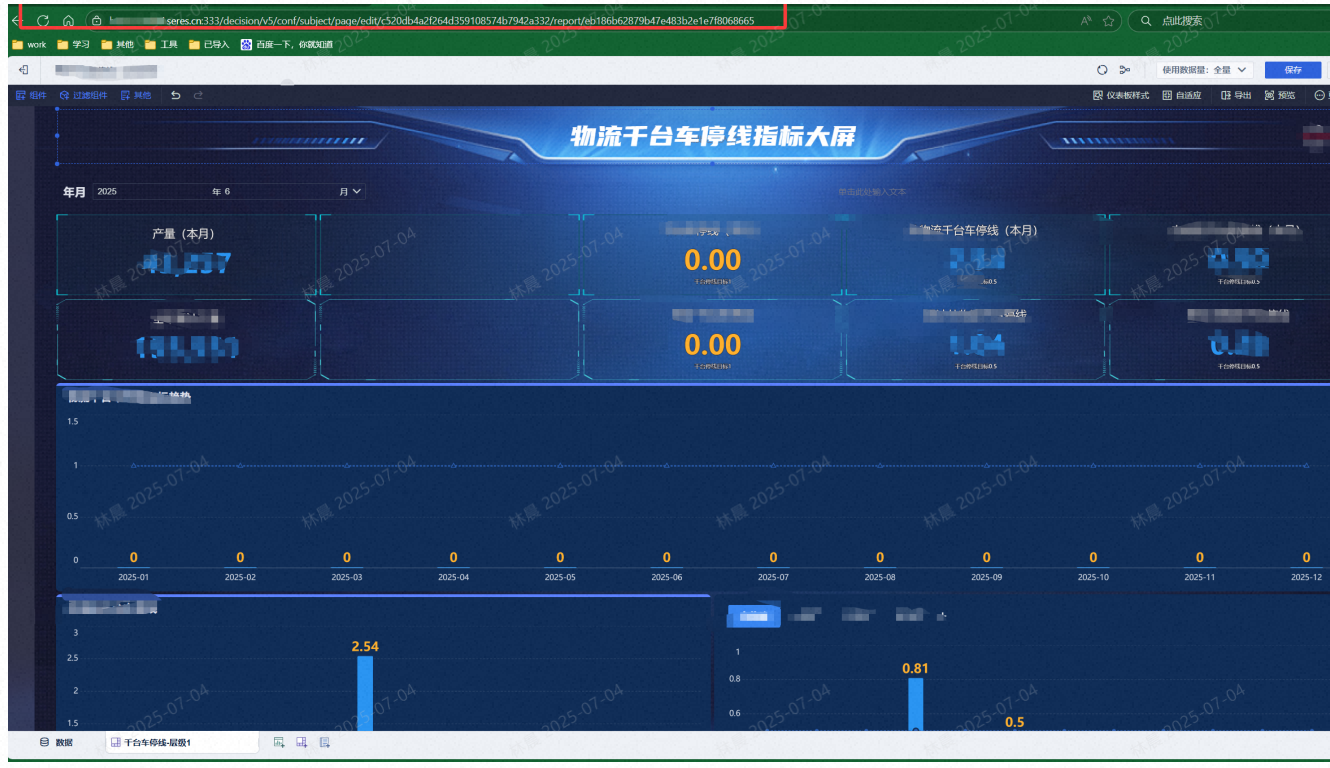Screen dimensions: 1330x768
Task: Open the 过滤组件 filter components menu
Action: click(x=83, y=95)
